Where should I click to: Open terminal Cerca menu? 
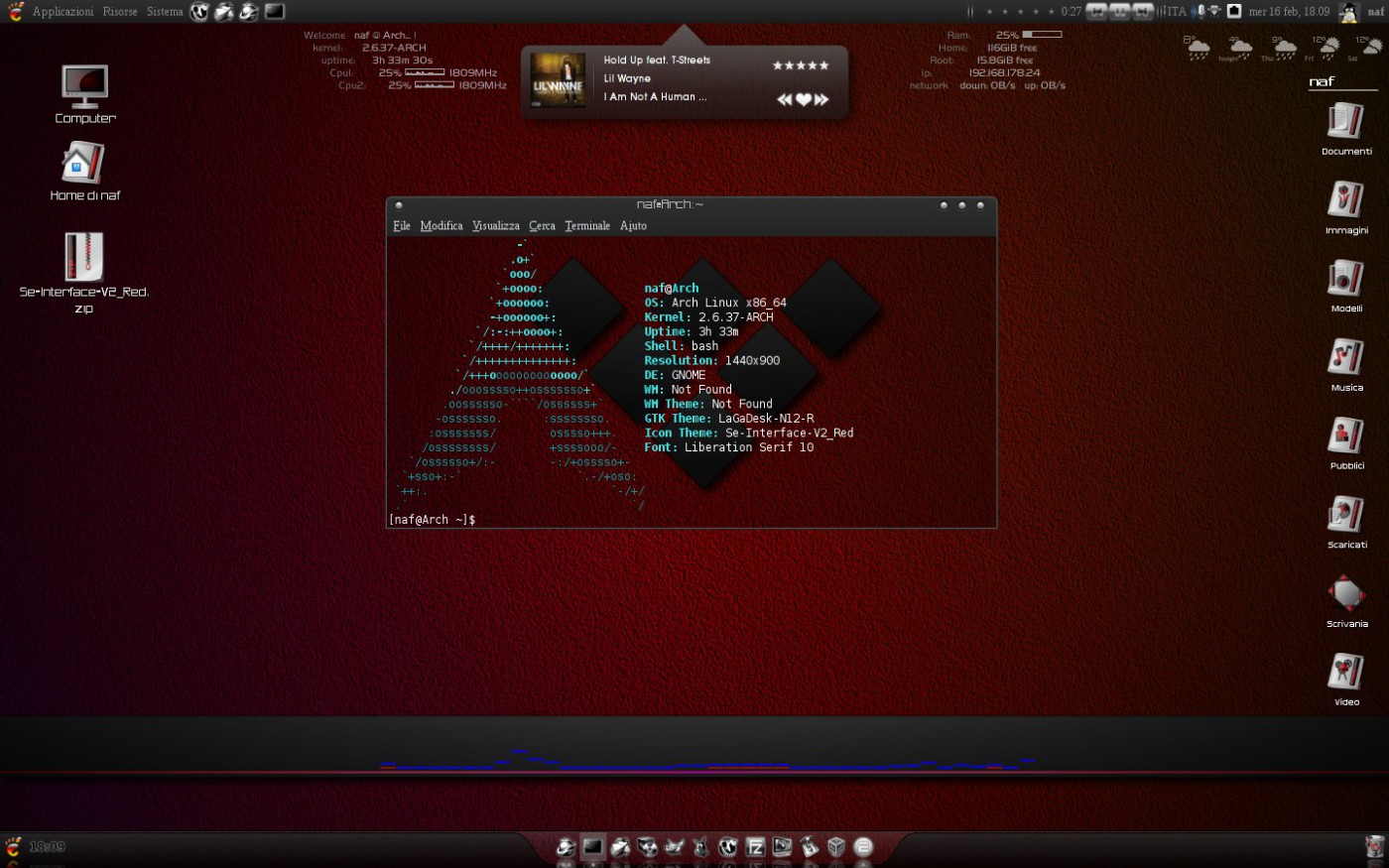point(543,226)
